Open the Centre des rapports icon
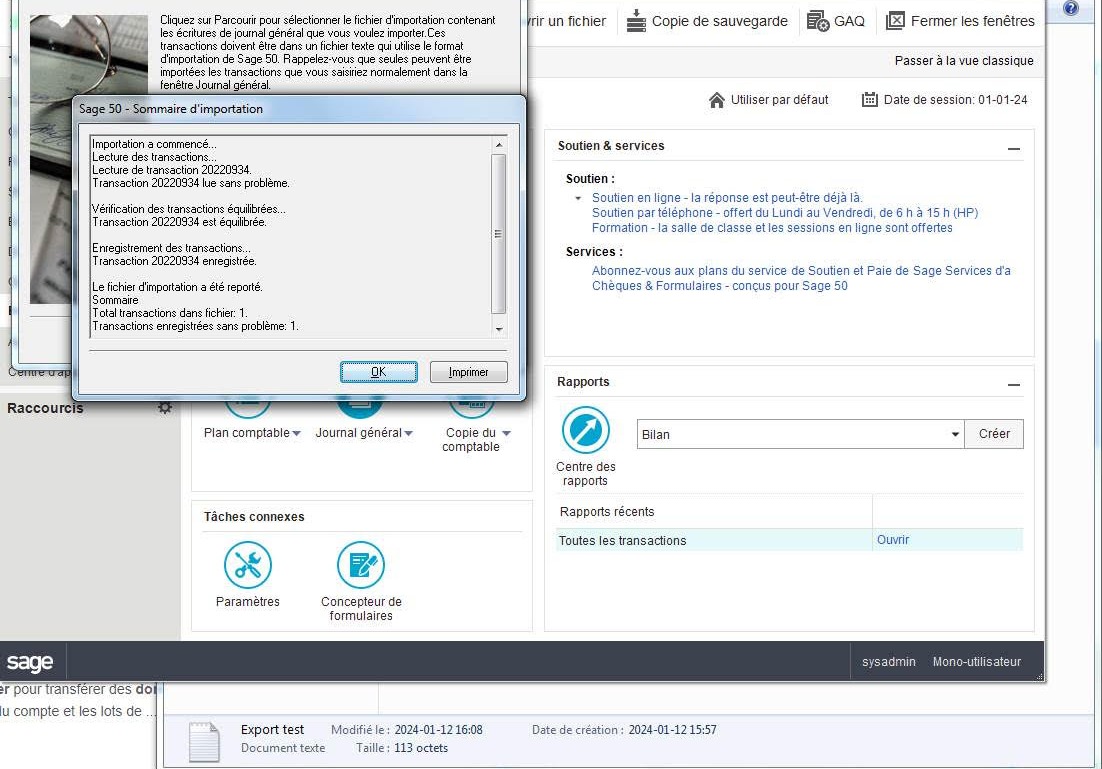 coord(585,429)
